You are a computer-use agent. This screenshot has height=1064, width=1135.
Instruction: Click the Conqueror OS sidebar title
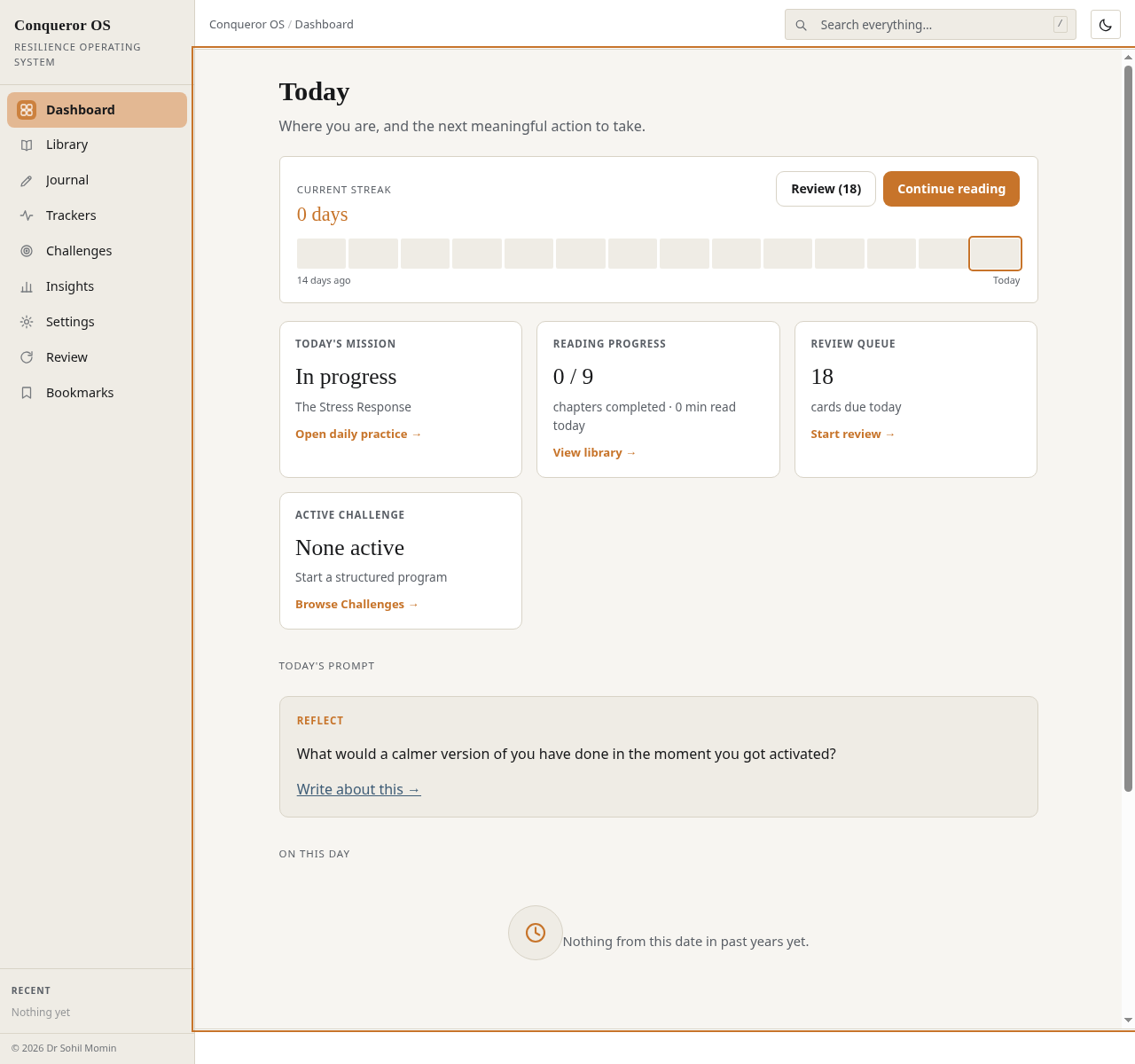62,26
